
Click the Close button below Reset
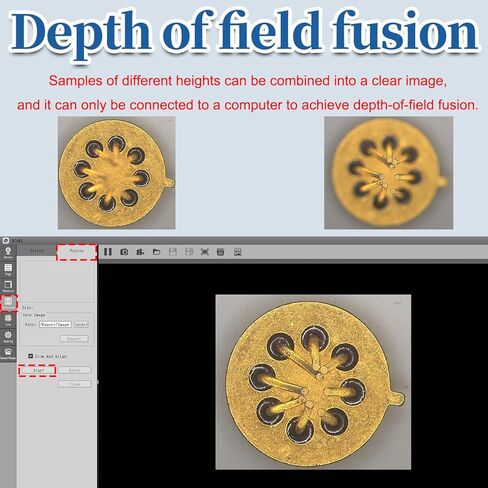75,384
